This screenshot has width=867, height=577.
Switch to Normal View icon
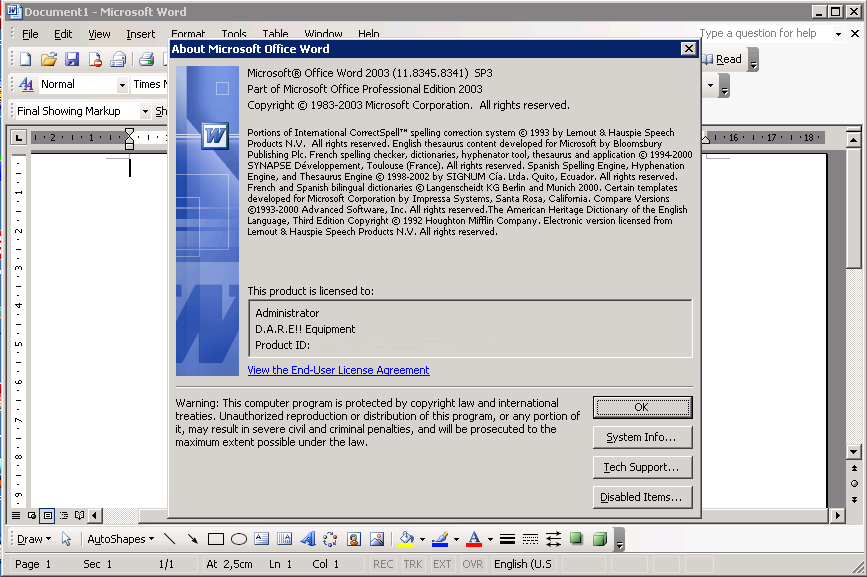click(16, 516)
